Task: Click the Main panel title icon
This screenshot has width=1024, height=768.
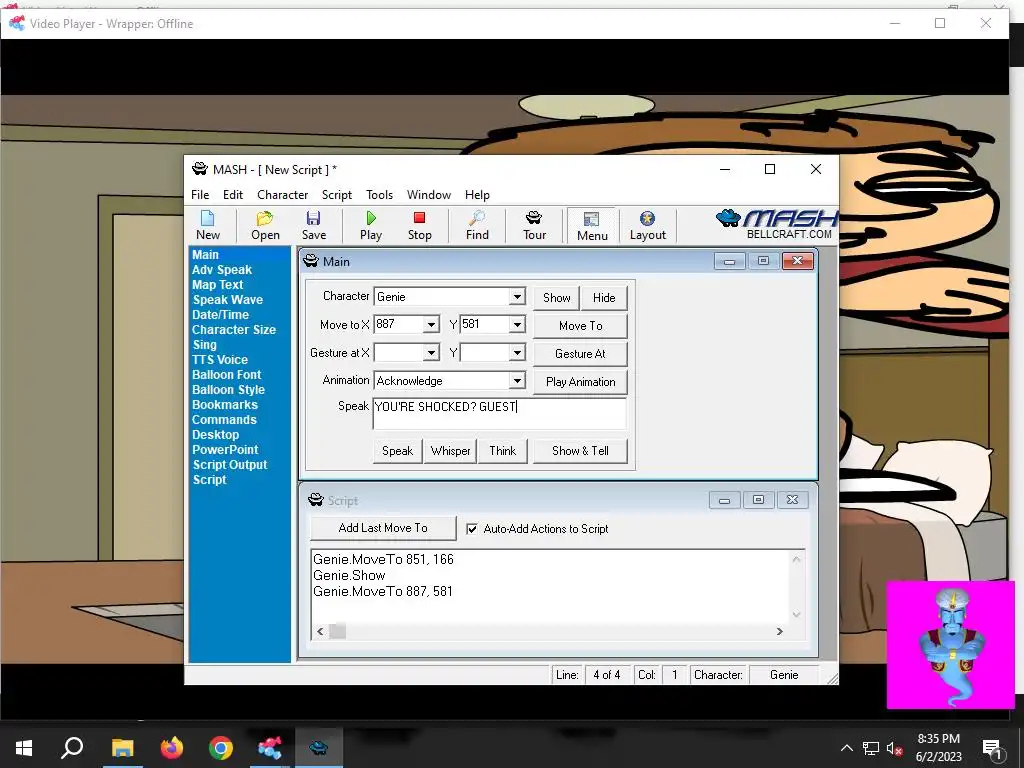Action: (311, 261)
